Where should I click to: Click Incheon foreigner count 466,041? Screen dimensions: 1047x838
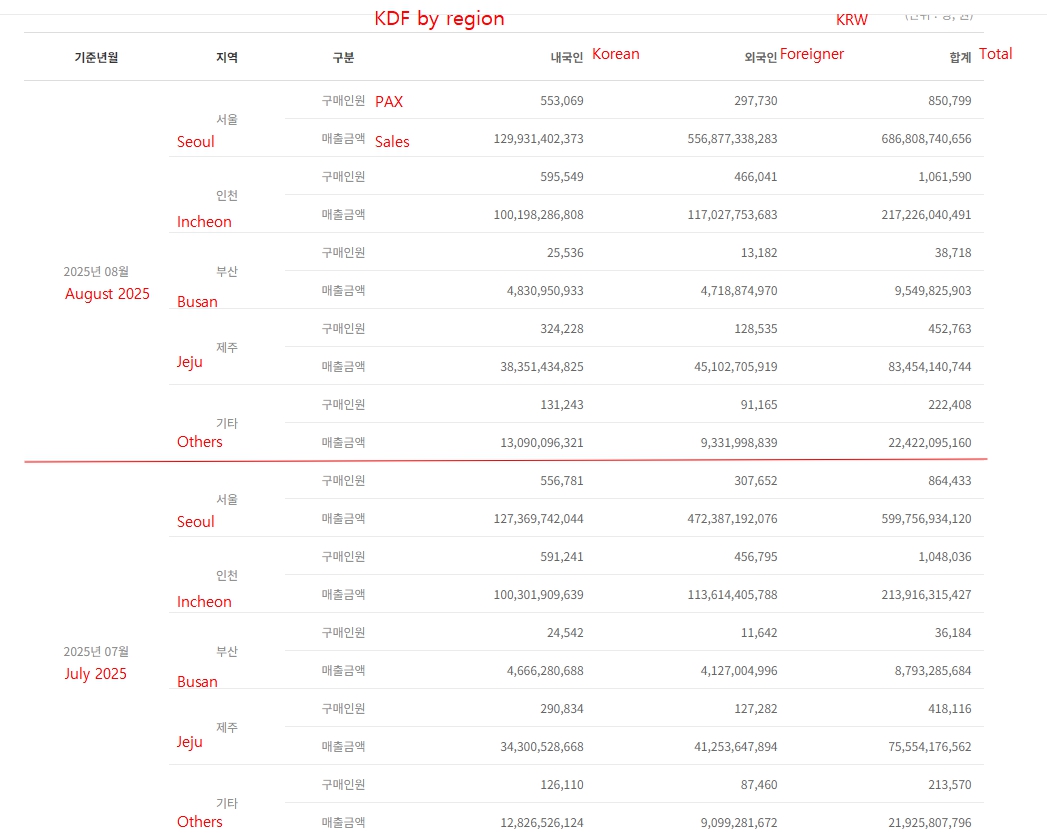pos(748,177)
